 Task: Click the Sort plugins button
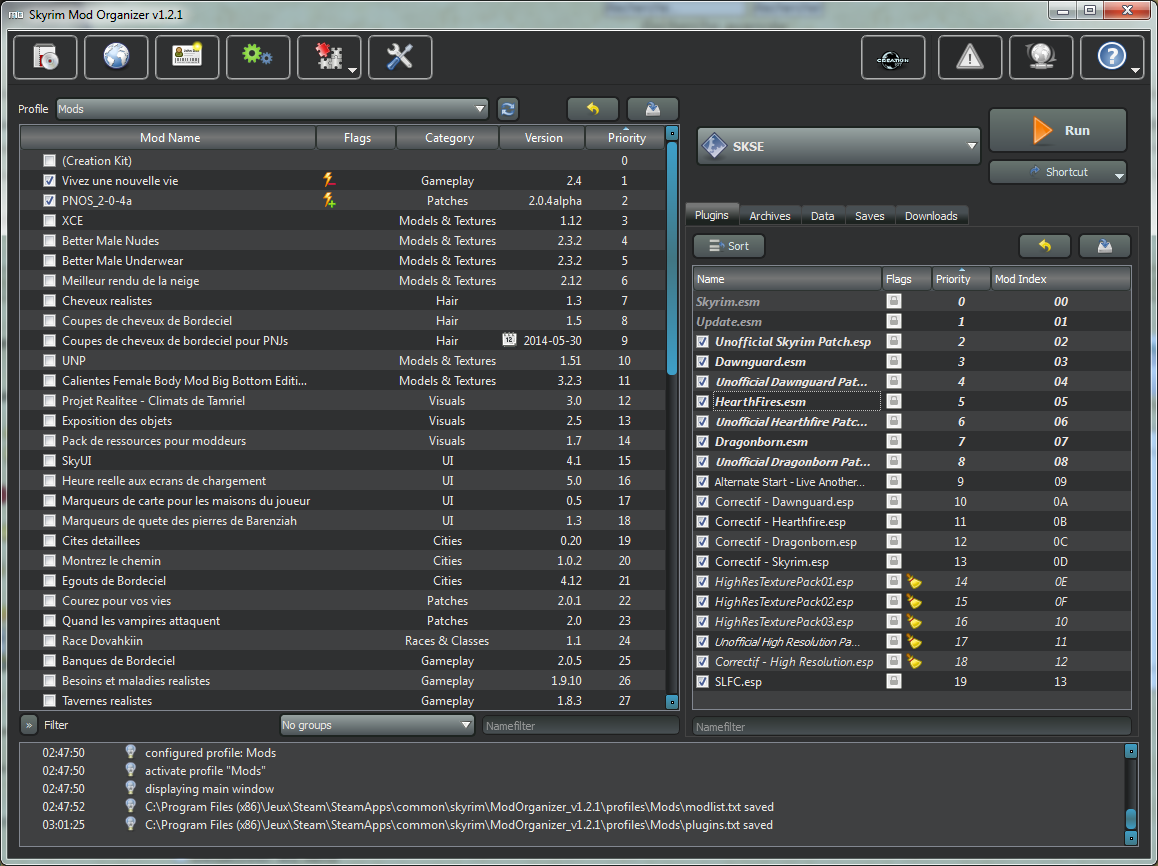(729, 246)
